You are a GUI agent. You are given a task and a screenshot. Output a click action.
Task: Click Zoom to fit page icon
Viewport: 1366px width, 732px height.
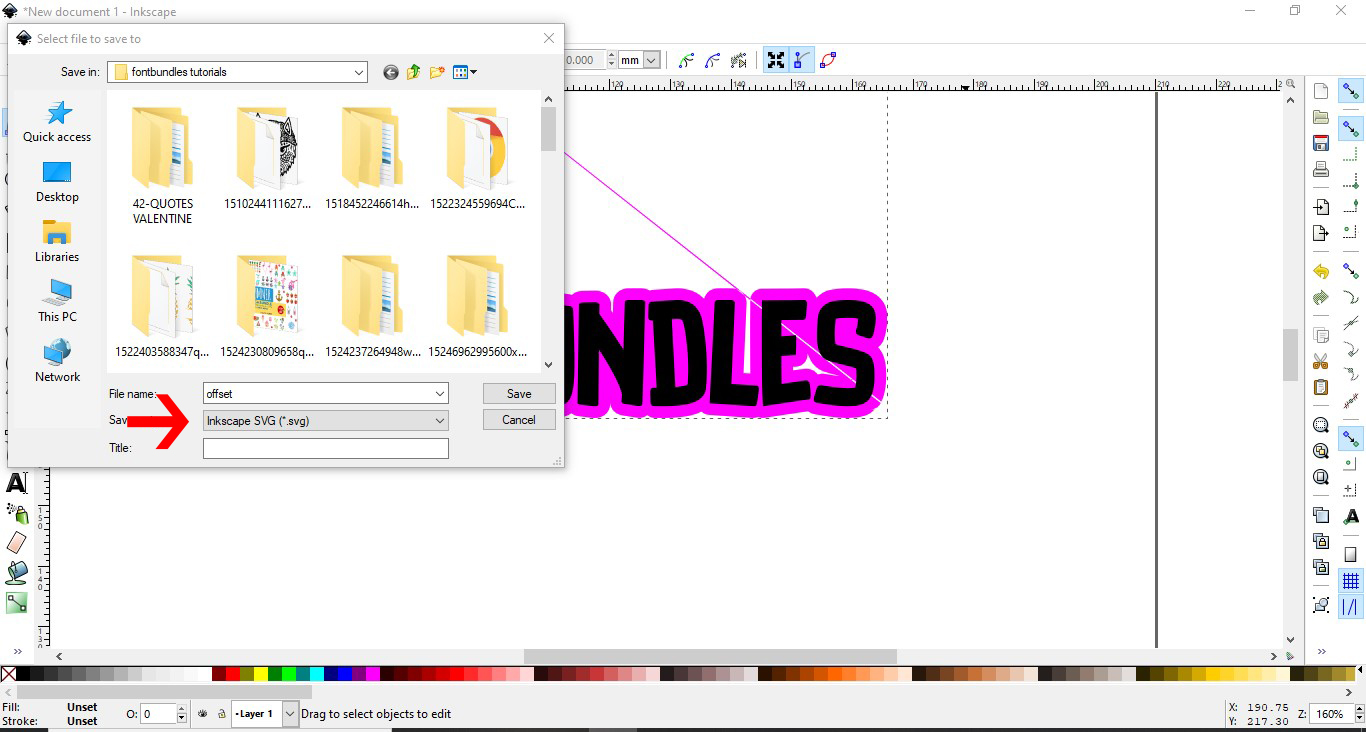tap(1321, 477)
